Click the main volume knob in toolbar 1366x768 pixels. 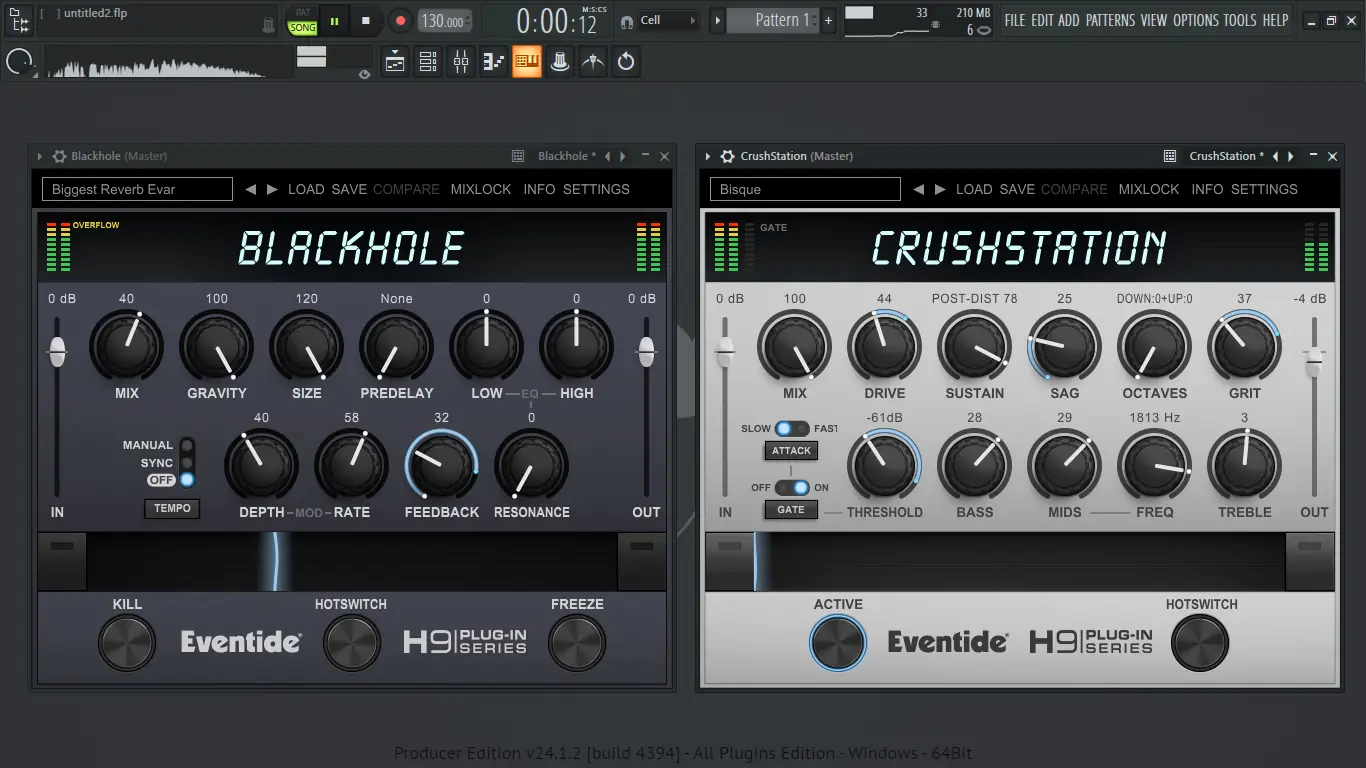point(19,62)
